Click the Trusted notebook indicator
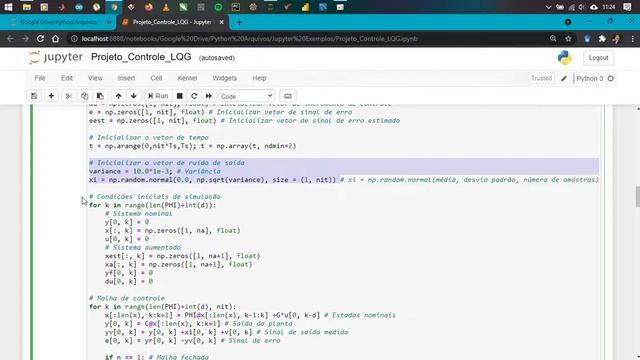The width and height of the screenshot is (640, 360). tap(541, 78)
